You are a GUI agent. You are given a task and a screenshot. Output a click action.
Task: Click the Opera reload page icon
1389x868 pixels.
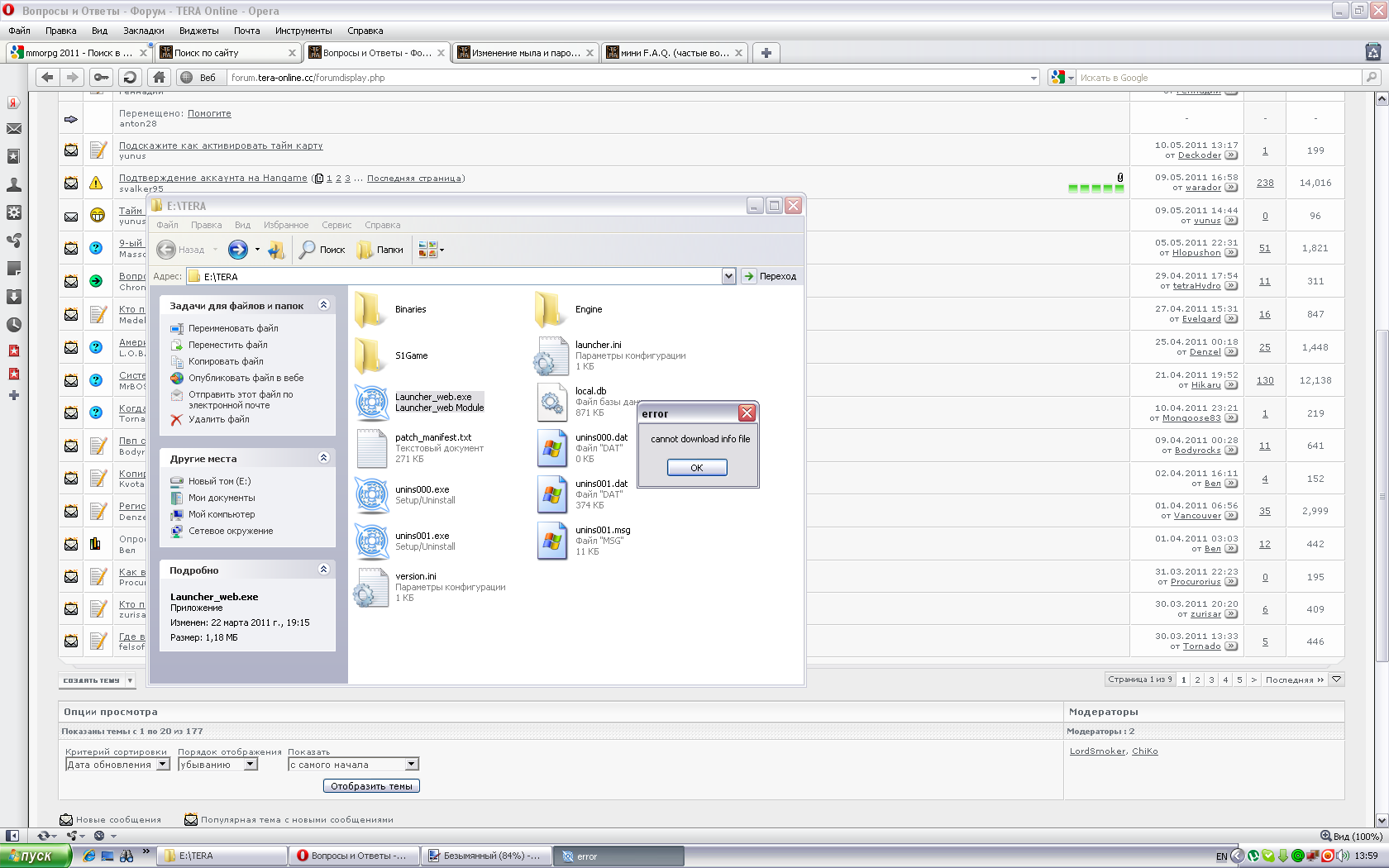(130, 78)
